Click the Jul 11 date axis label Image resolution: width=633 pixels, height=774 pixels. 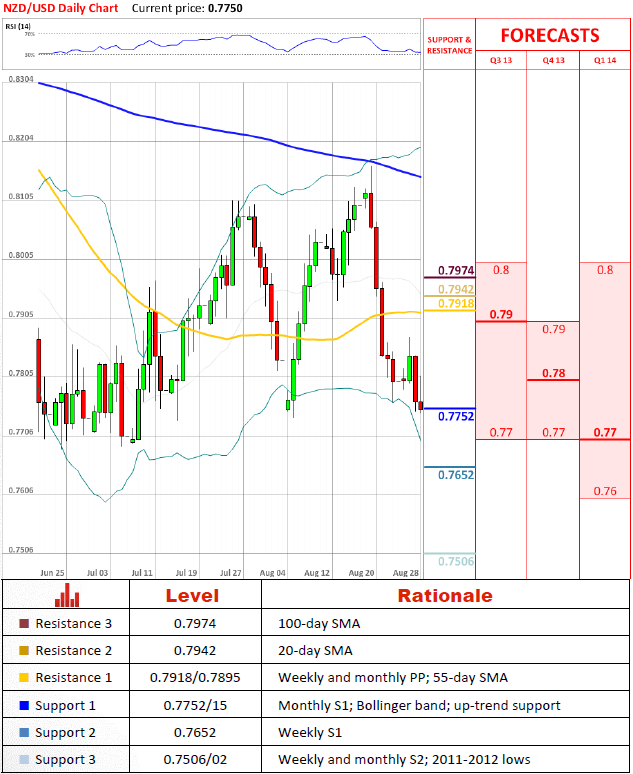[142, 573]
